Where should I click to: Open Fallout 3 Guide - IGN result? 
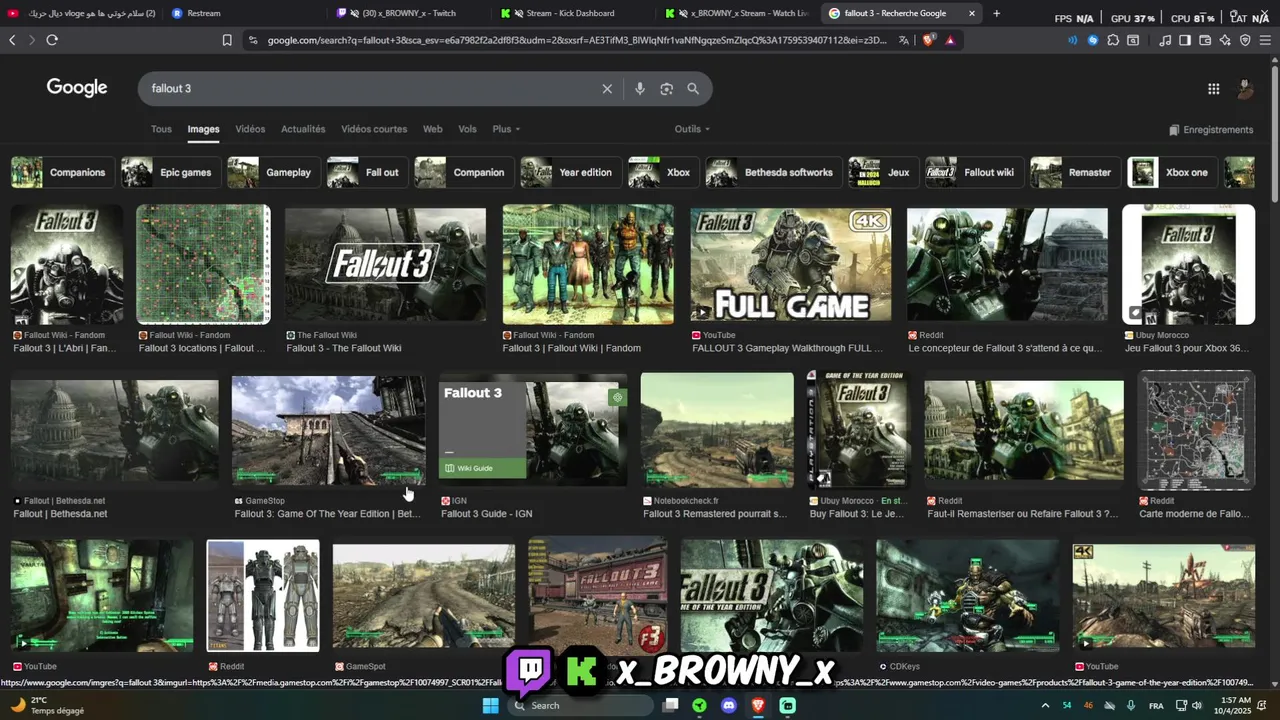tap(487, 514)
